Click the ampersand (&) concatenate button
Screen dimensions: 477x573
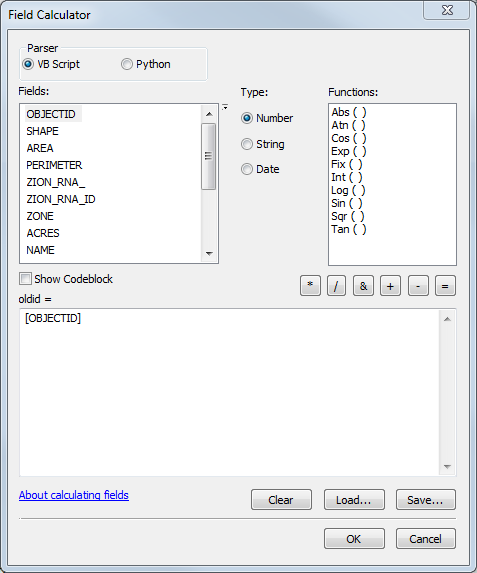pyautogui.click(x=363, y=285)
